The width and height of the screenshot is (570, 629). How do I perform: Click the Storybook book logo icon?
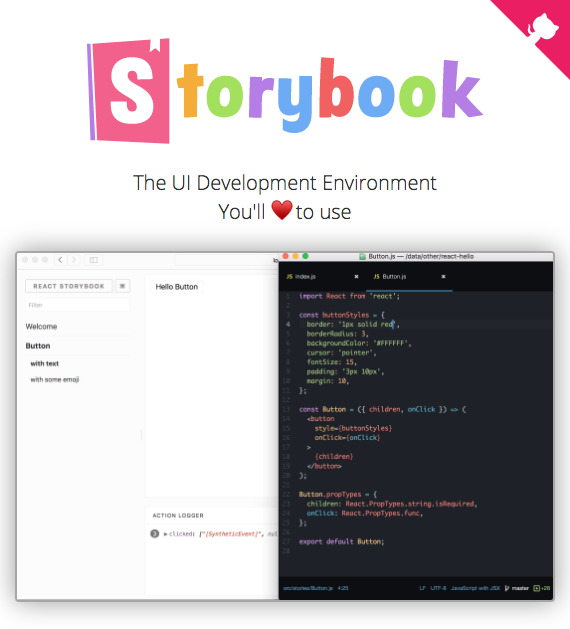click(x=128, y=91)
